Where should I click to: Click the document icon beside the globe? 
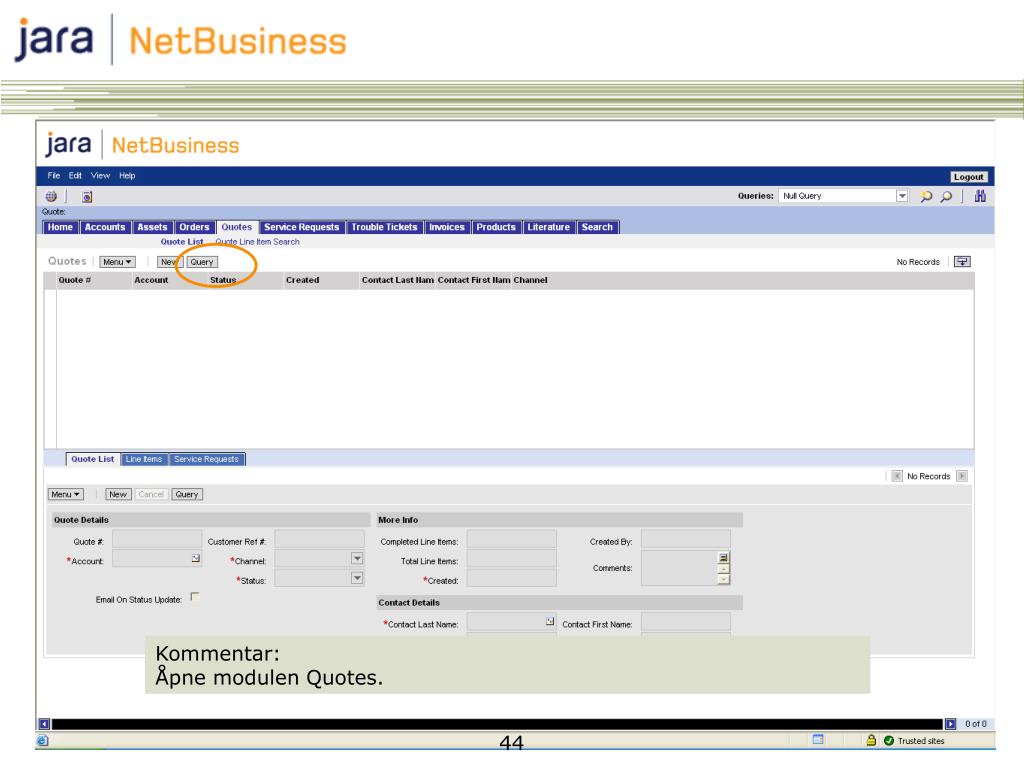click(87, 196)
